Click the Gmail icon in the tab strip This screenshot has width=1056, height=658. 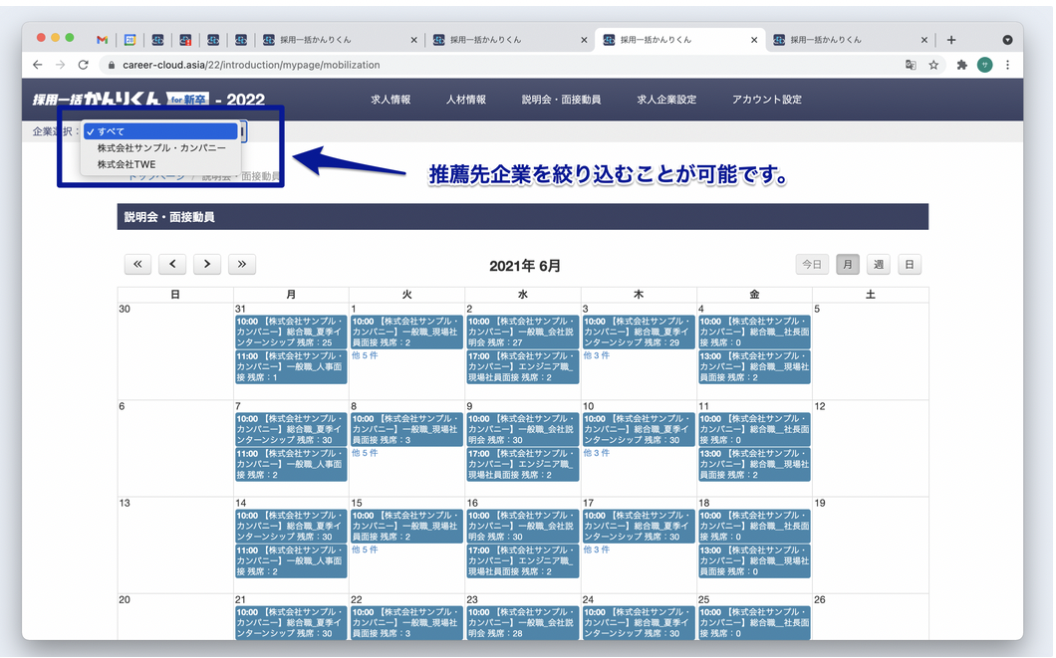pos(101,41)
